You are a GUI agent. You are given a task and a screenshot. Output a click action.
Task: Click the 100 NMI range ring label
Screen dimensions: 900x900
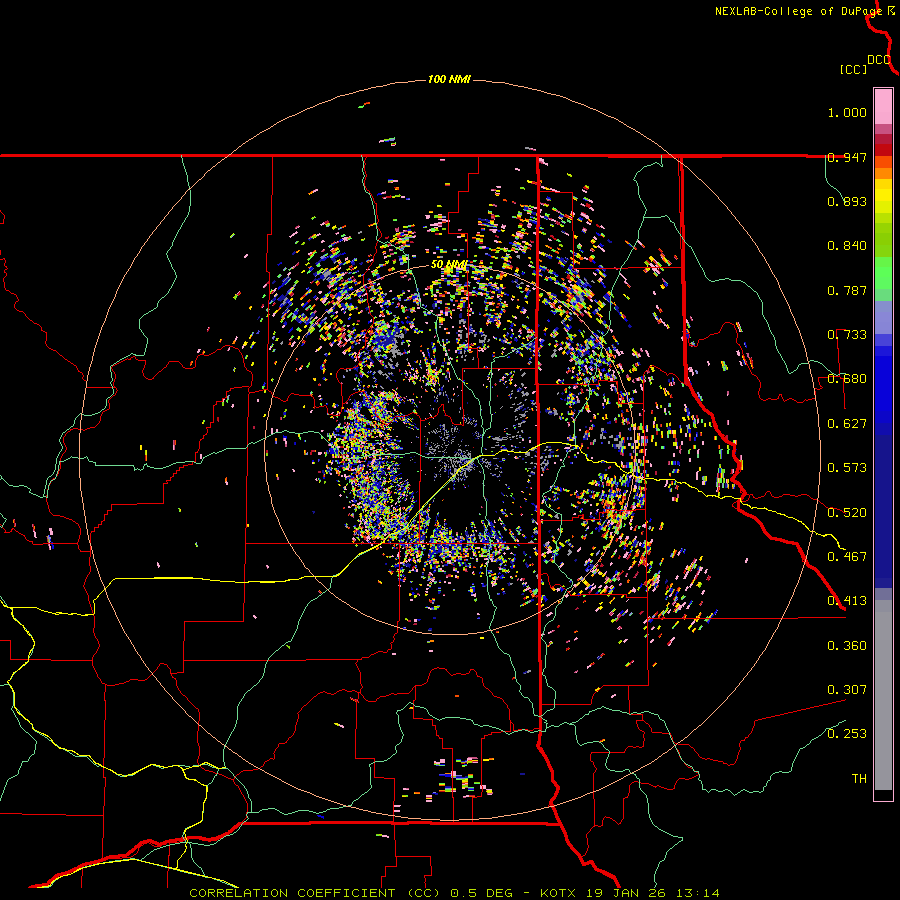coord(449,79)
